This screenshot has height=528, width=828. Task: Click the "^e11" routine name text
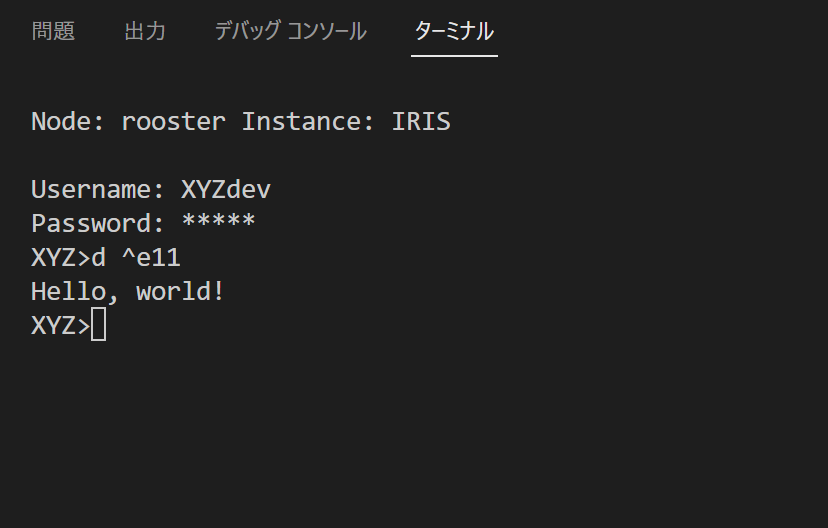150,258
